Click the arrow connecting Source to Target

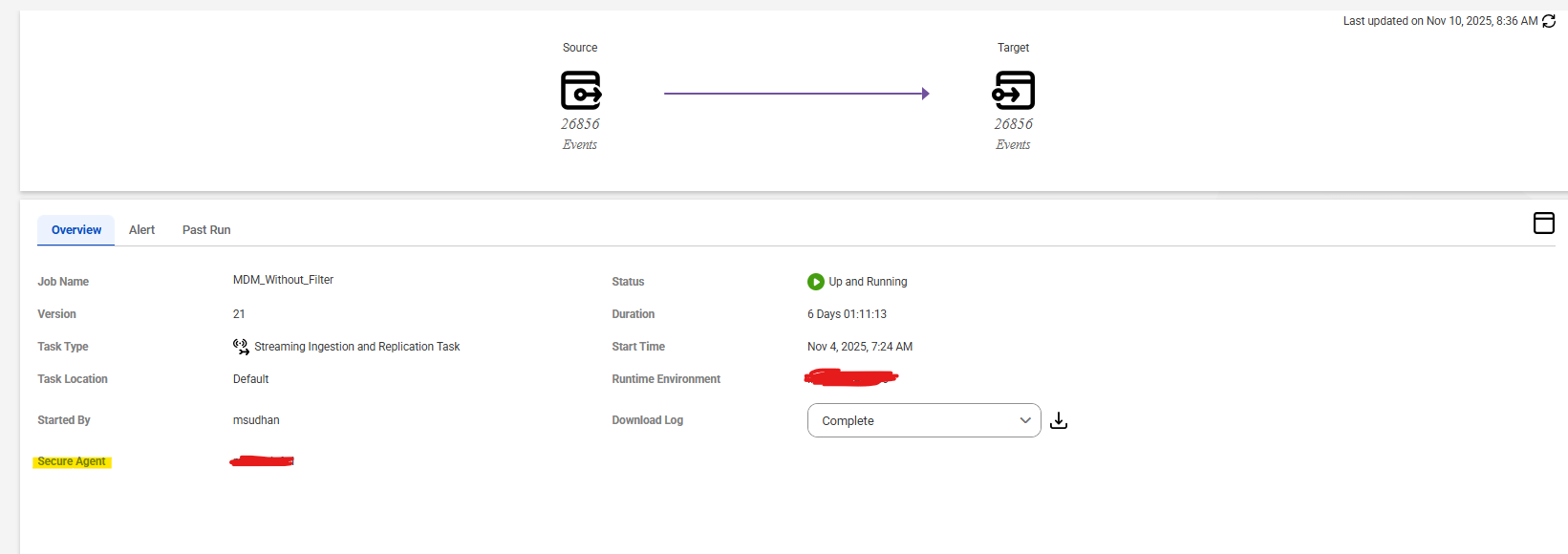click(797, 94)
